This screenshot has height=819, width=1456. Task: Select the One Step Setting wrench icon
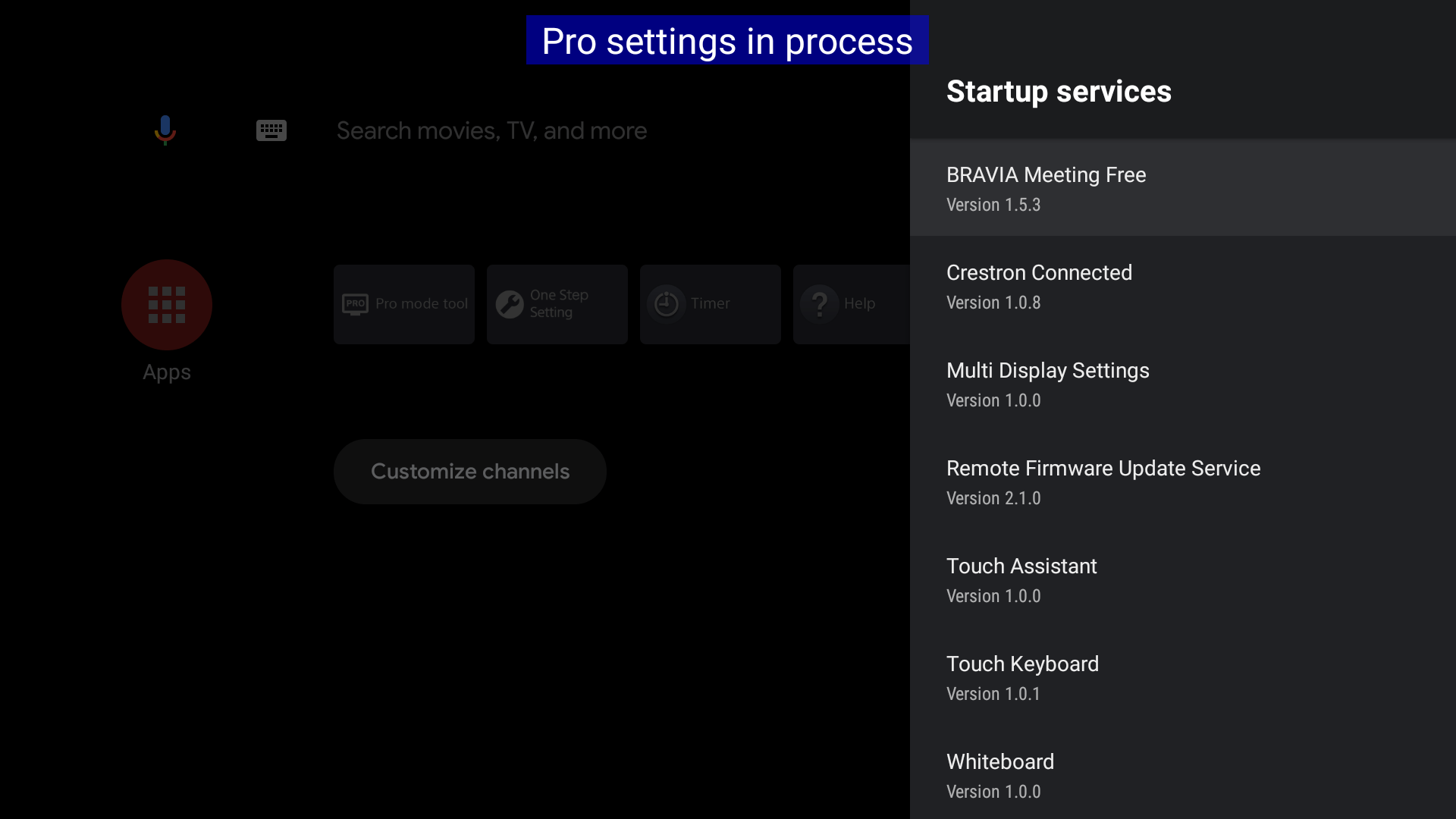(510, 304)
